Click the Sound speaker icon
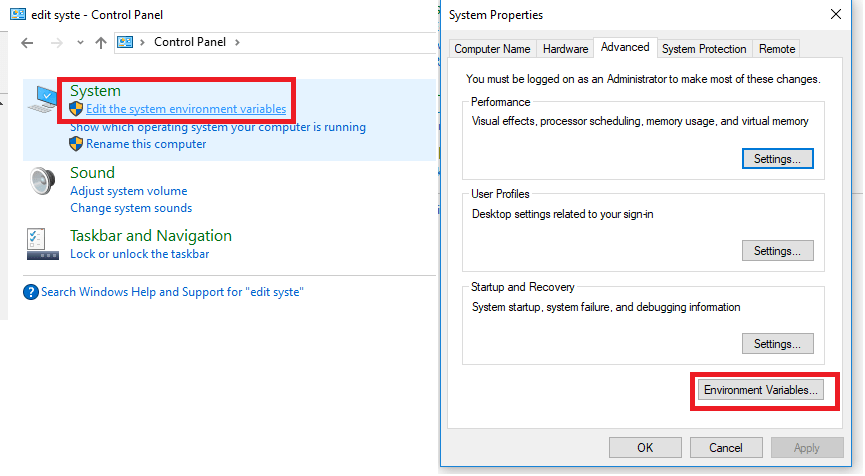This screenshot has width=865, height=476. pos(42,181)
